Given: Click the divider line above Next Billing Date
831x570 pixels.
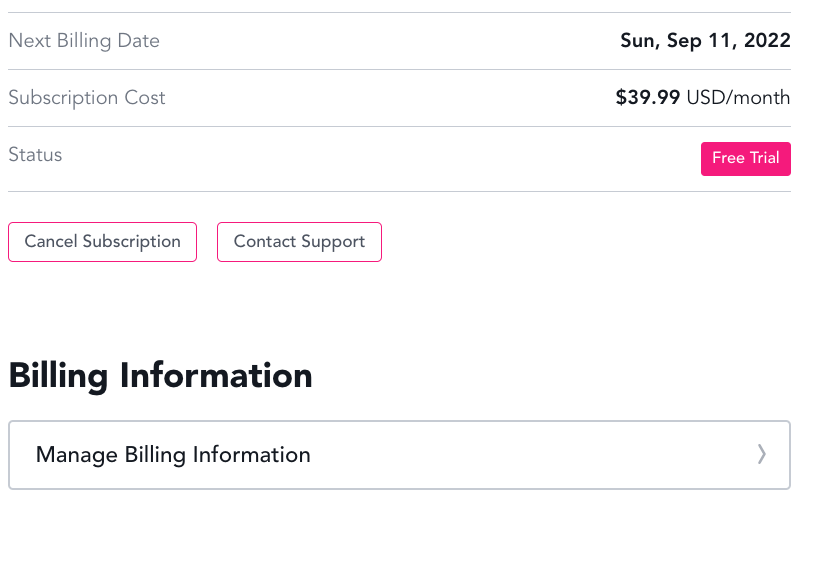Looking at the screenshot, I should tap(399, 13).
